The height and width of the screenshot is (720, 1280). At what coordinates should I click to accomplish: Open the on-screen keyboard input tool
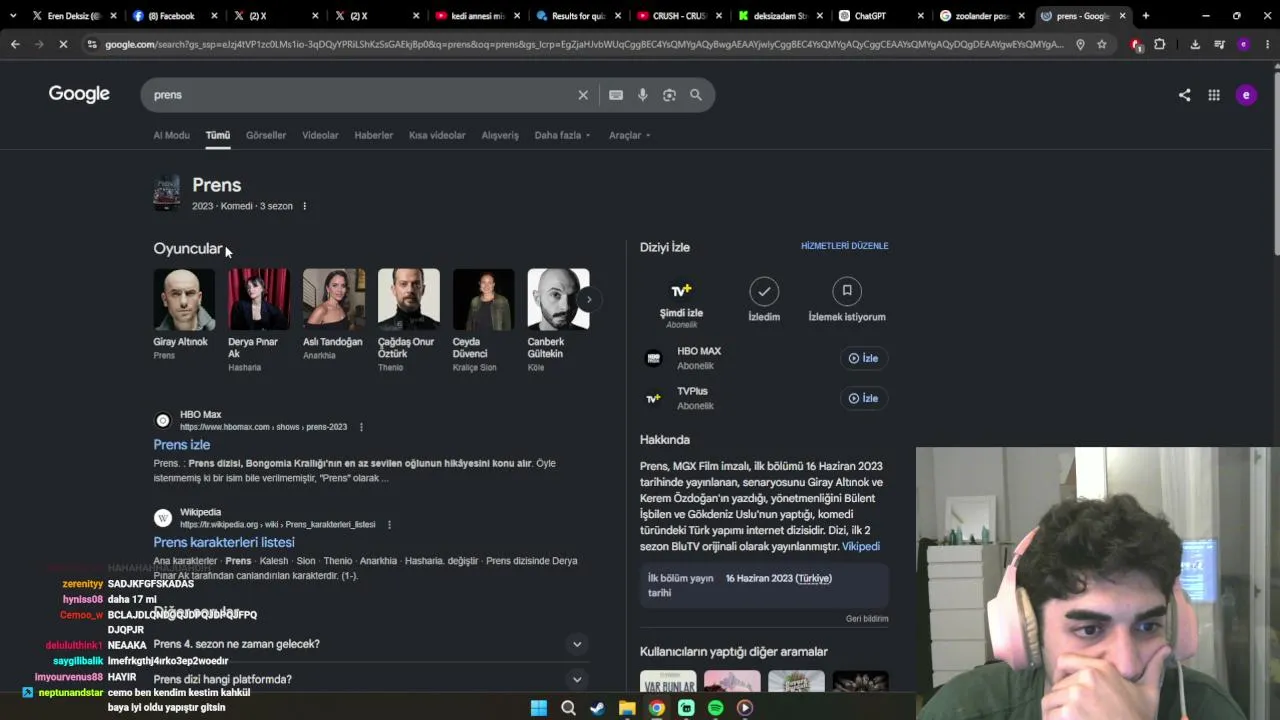[x=616, y=95]
